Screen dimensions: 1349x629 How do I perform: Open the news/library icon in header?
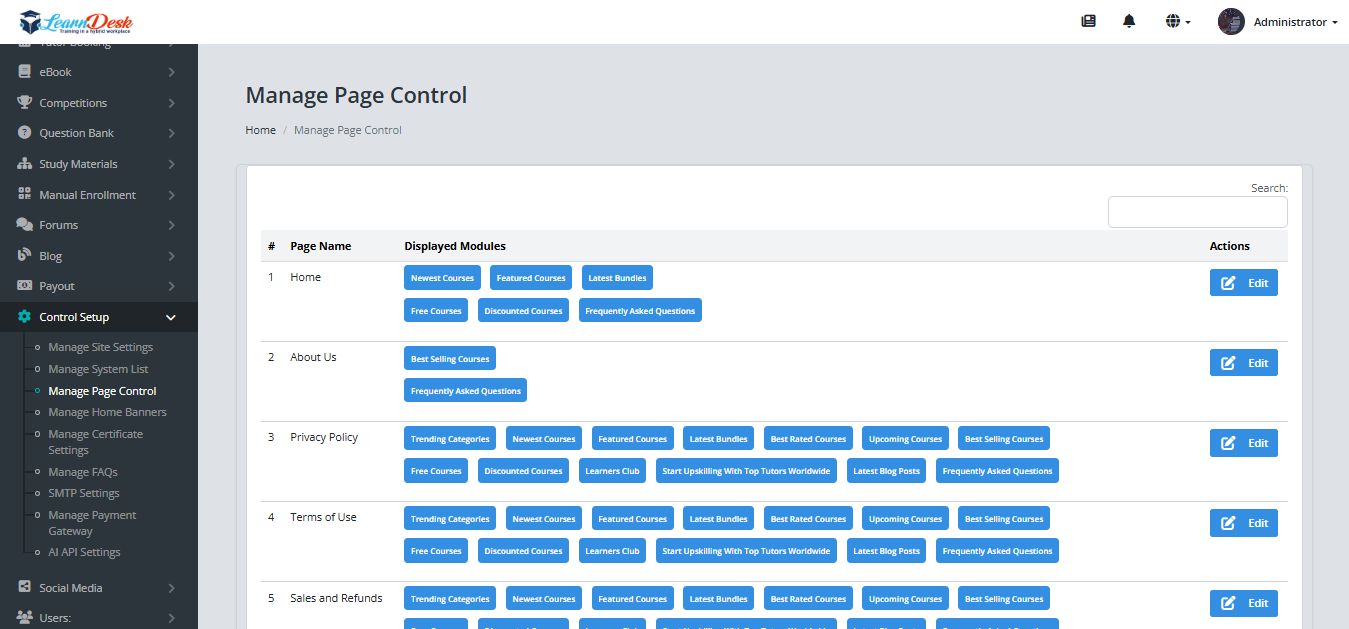[x=1089, y=21]
